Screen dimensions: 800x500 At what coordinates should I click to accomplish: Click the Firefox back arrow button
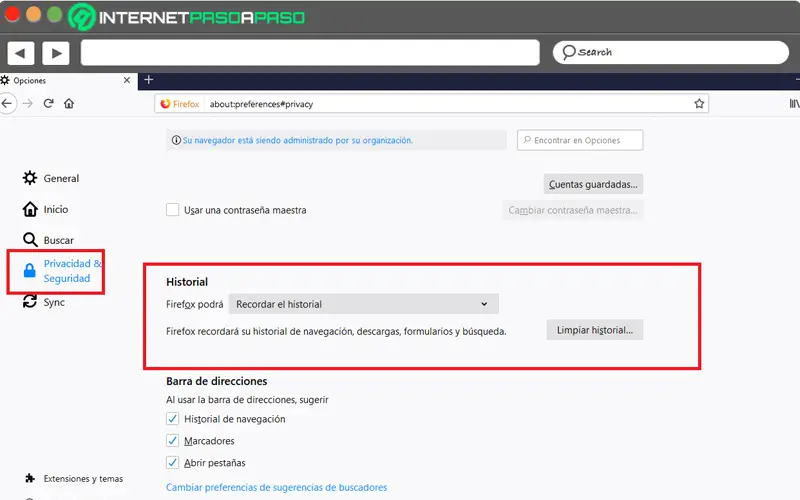pyautogui.click(x=7, y=104)
